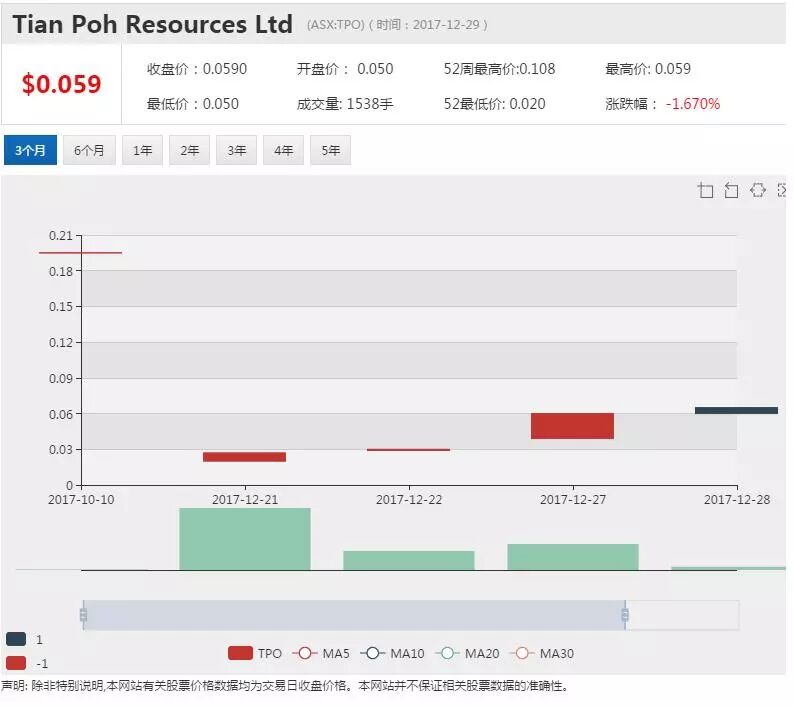Click the green volume bar for 2017-12-22
This screenshot has width=794, height=707.
click(409, 560)
